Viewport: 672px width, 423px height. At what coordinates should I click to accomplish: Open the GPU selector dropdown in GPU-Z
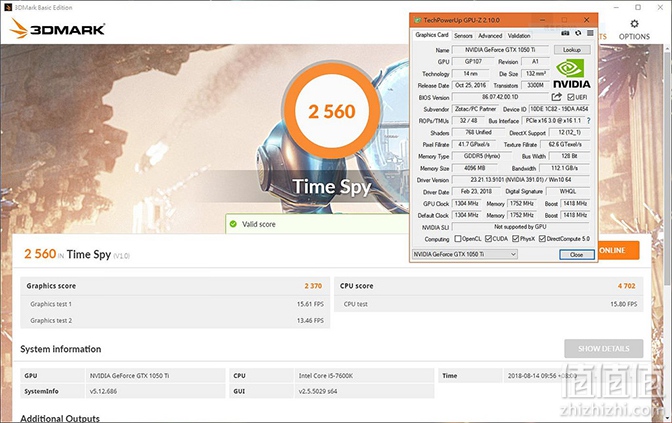point(465,254)
